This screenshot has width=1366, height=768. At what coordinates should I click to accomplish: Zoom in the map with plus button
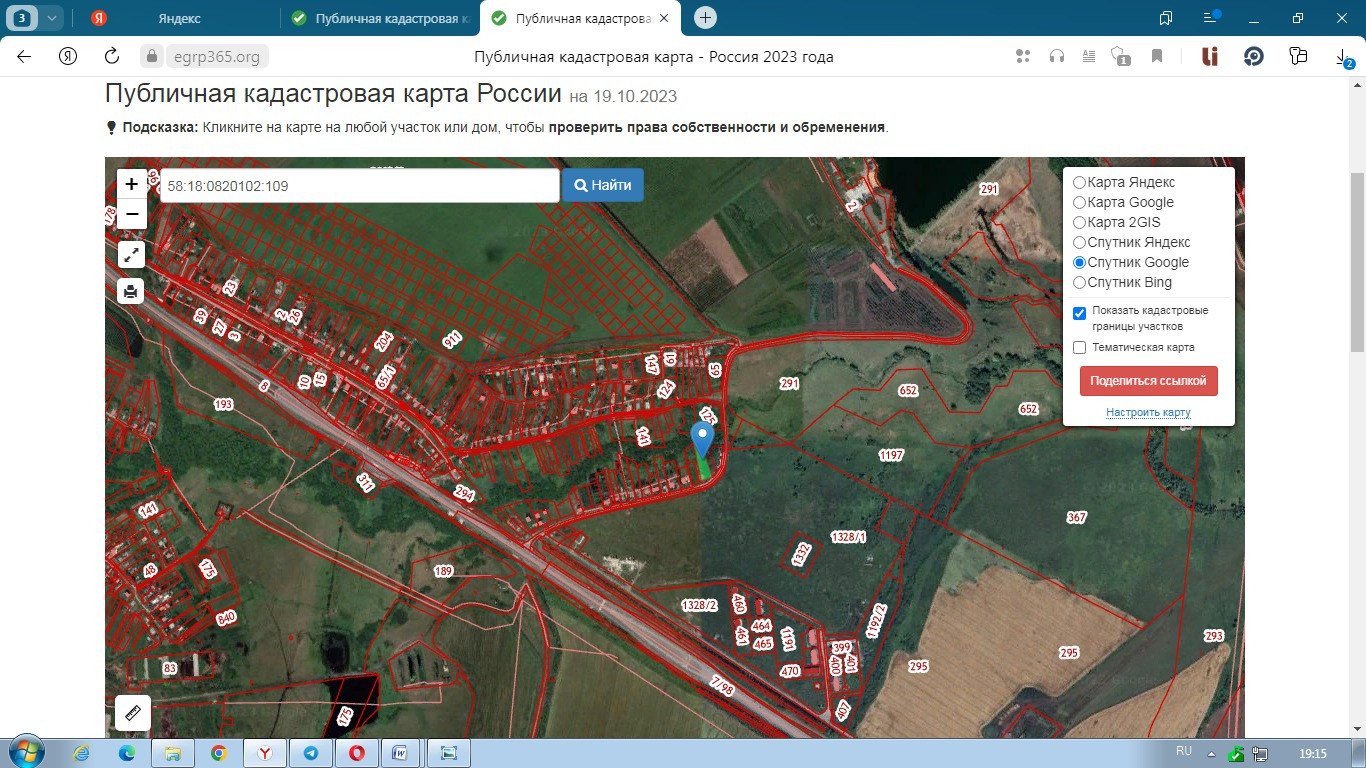click(x=132, y=184)
